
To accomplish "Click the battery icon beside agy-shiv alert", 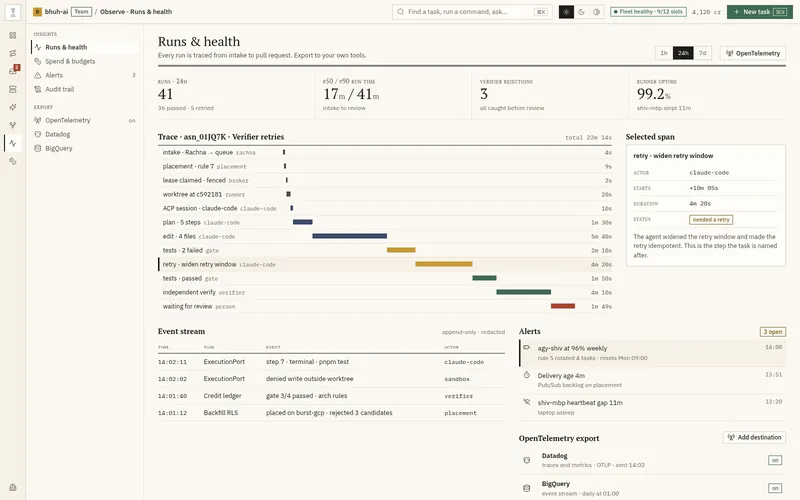I will (x=527, y=347).
